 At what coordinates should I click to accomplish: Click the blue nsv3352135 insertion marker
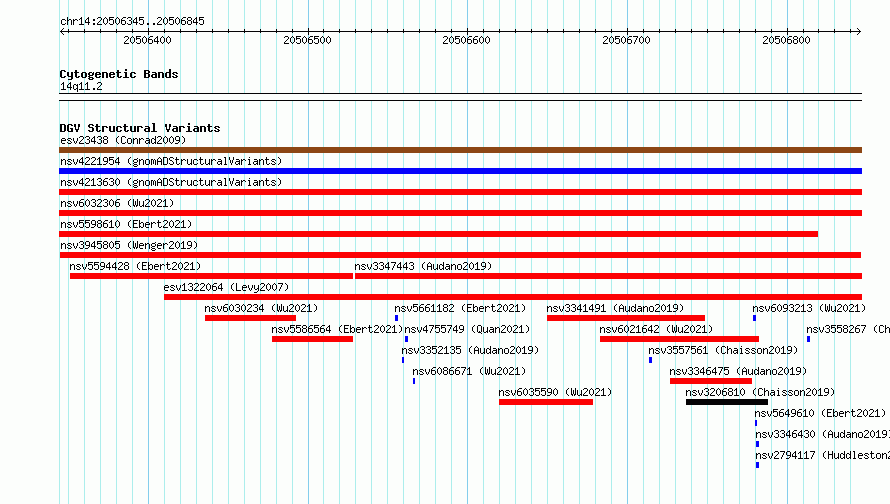pyautogui.click(x=403, y=360)
